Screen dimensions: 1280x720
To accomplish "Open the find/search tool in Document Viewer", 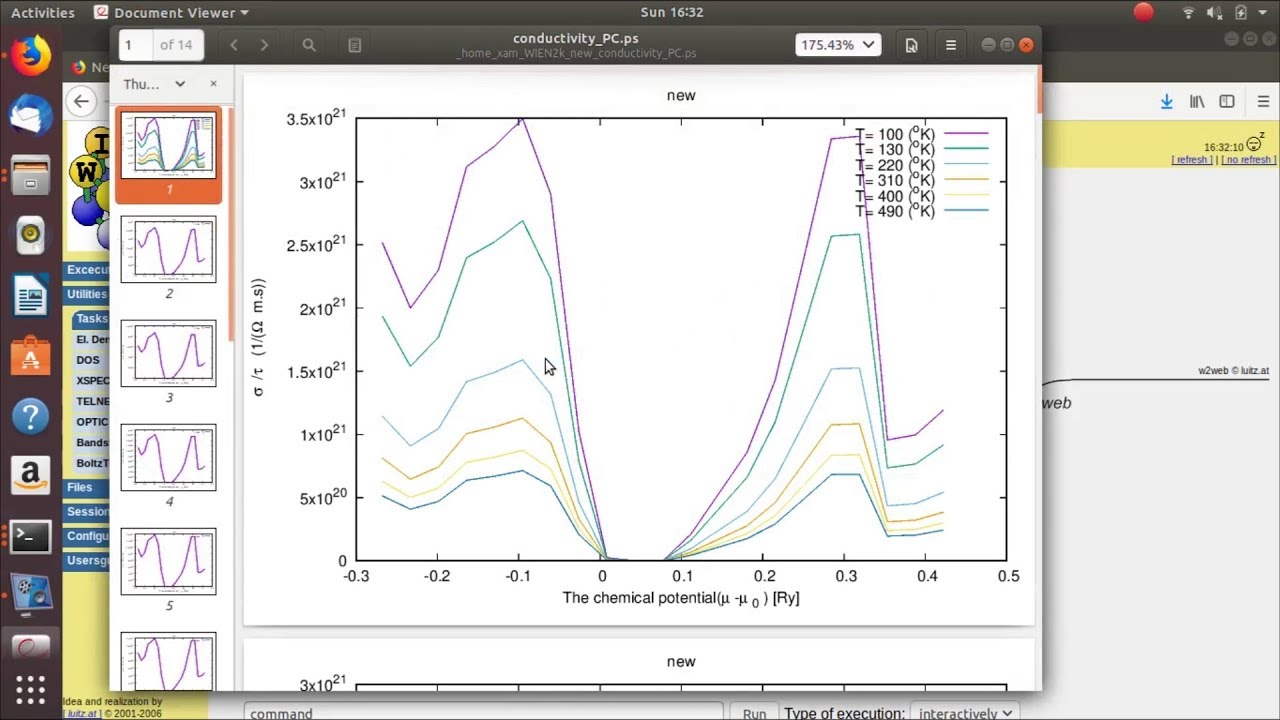I will tap(309, 45).
